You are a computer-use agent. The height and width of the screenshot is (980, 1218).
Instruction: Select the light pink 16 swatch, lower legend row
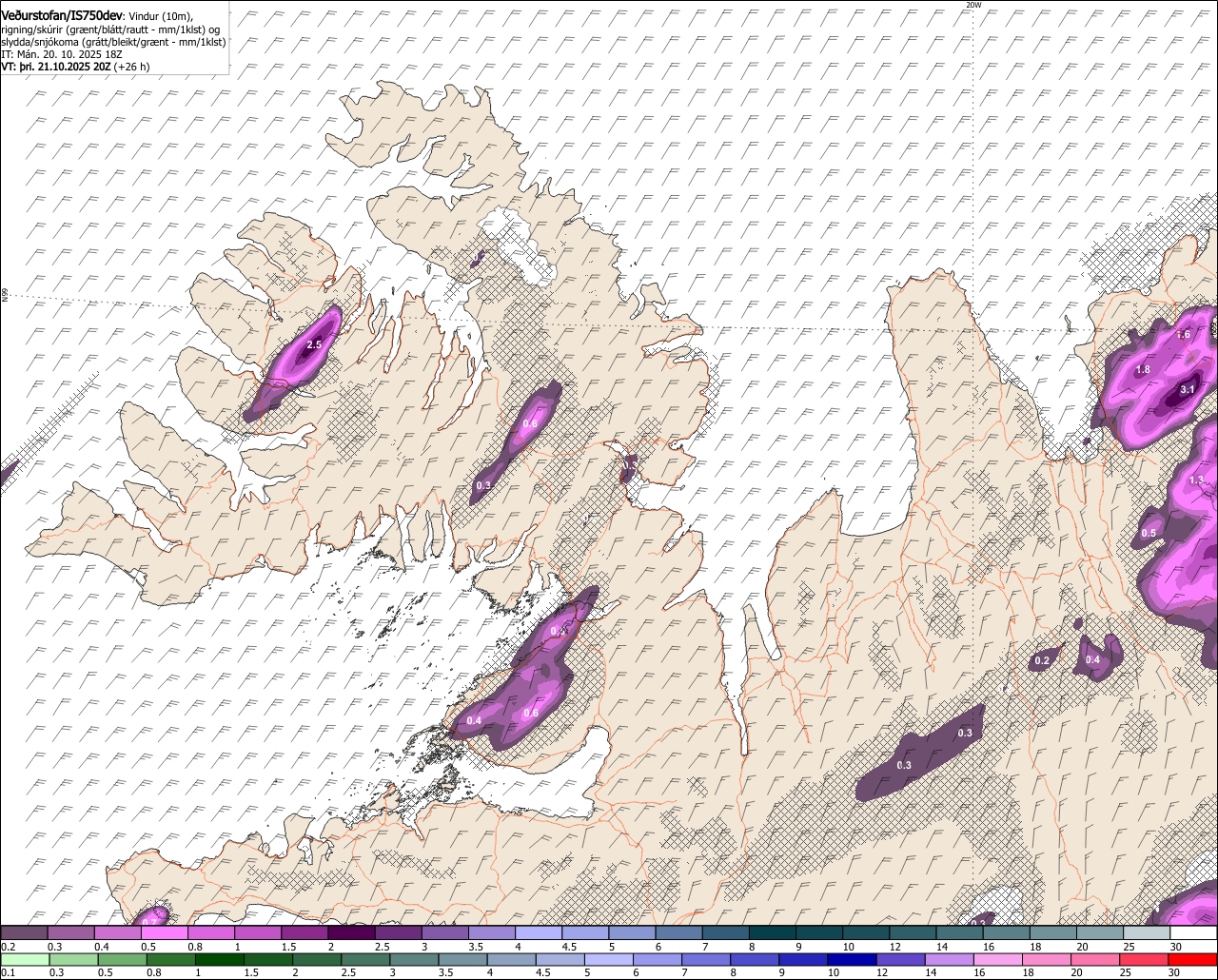(x=999, y=960)
